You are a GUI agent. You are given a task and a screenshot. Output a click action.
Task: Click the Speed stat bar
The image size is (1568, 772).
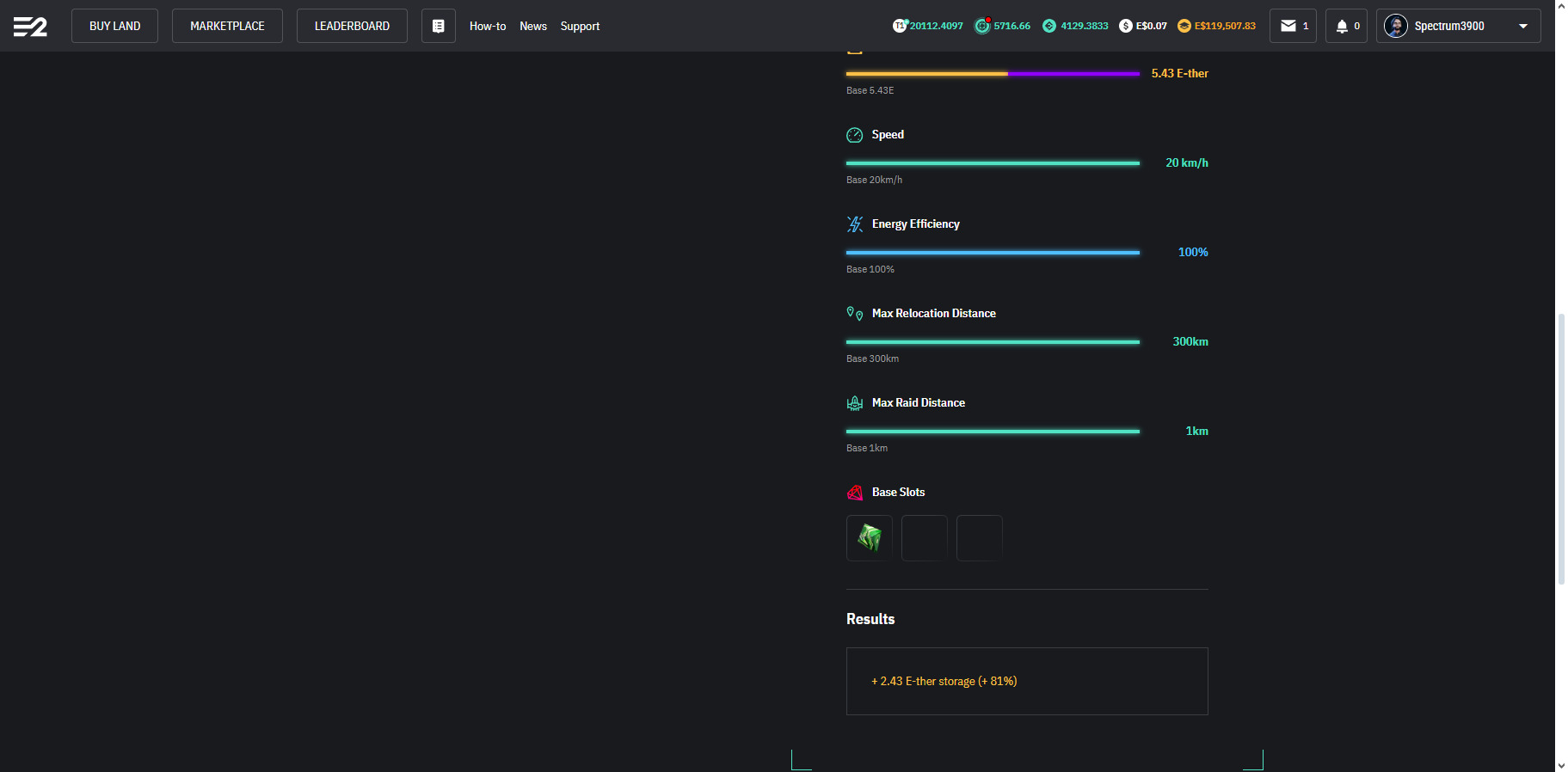click(x=993, y=163)
